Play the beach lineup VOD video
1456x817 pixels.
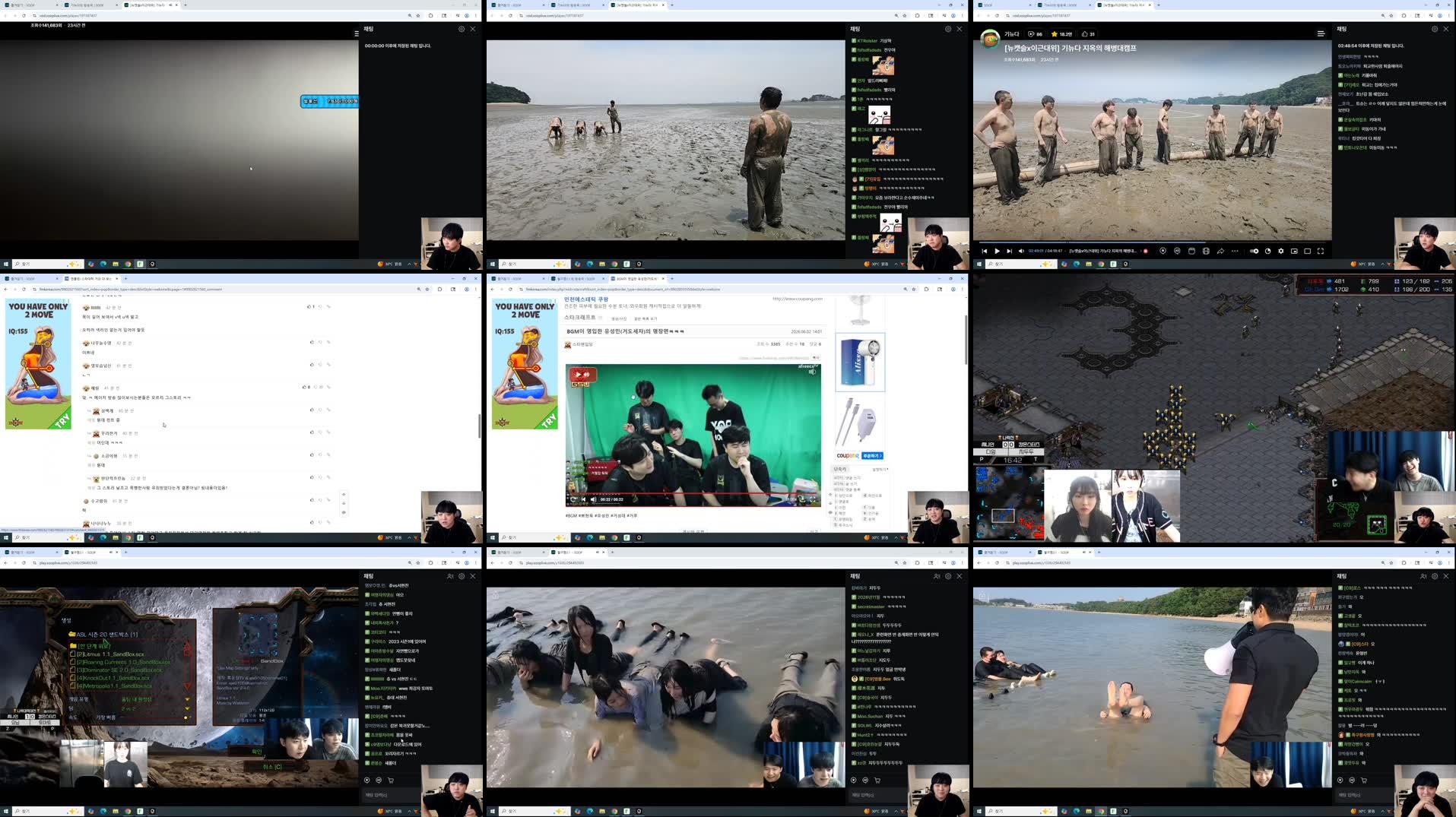point(997,251)
